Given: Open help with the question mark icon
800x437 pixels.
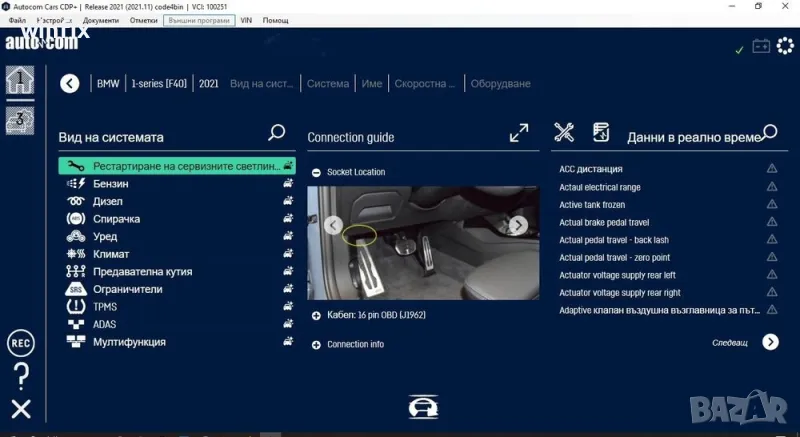Looking at the screenshot, I should coord(21,375).
